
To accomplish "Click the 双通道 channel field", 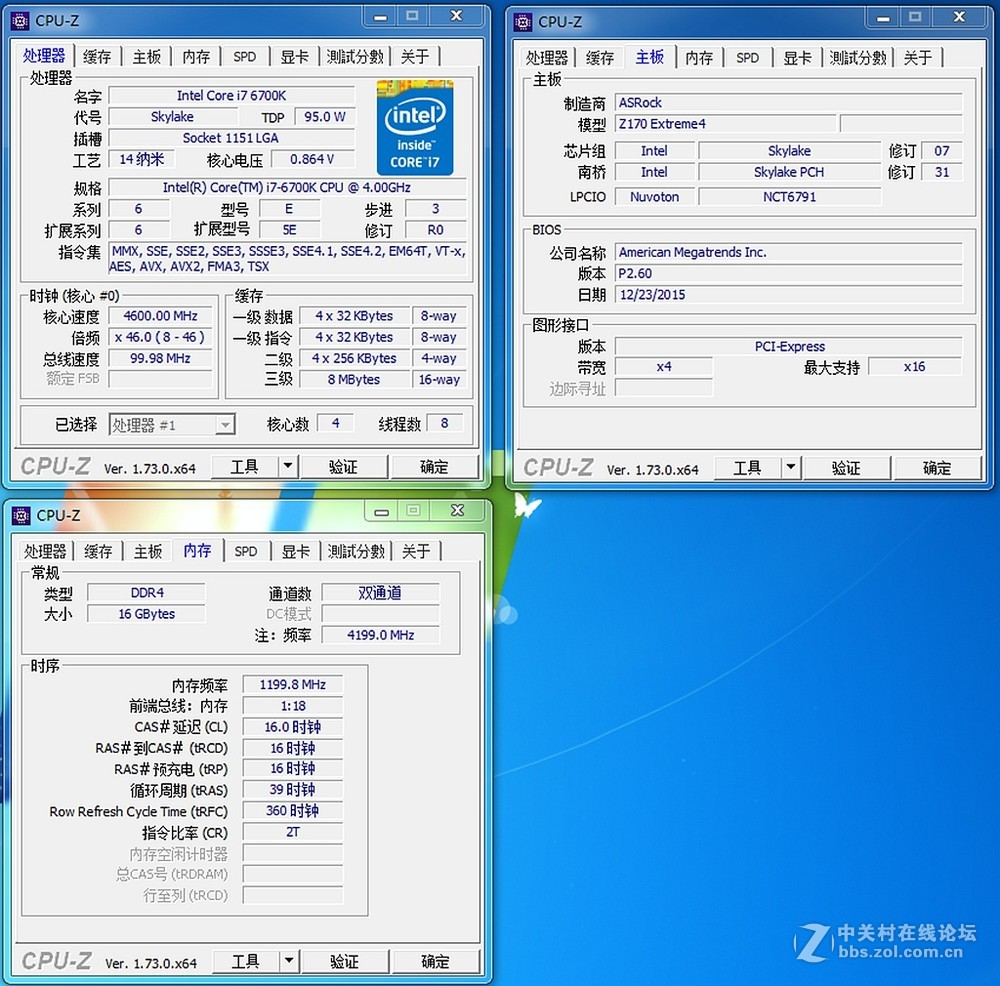I will click(x=381, y=592).
